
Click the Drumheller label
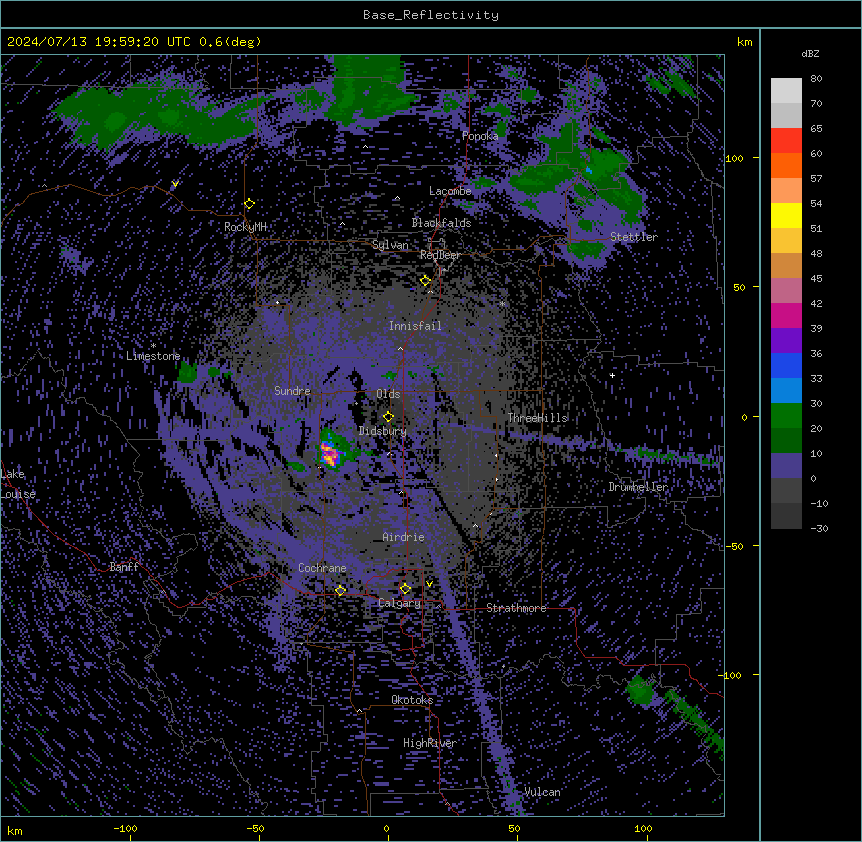(x=638, y=487)
